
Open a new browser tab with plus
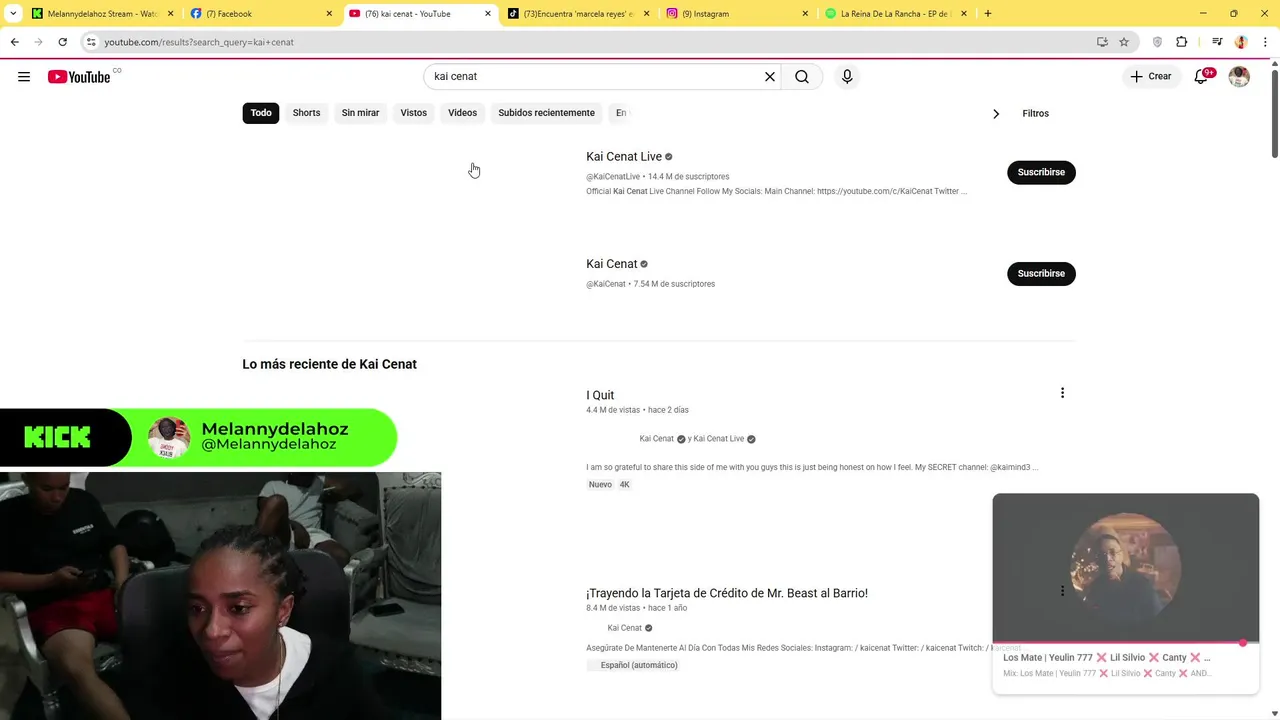click(x=988, y=14)
